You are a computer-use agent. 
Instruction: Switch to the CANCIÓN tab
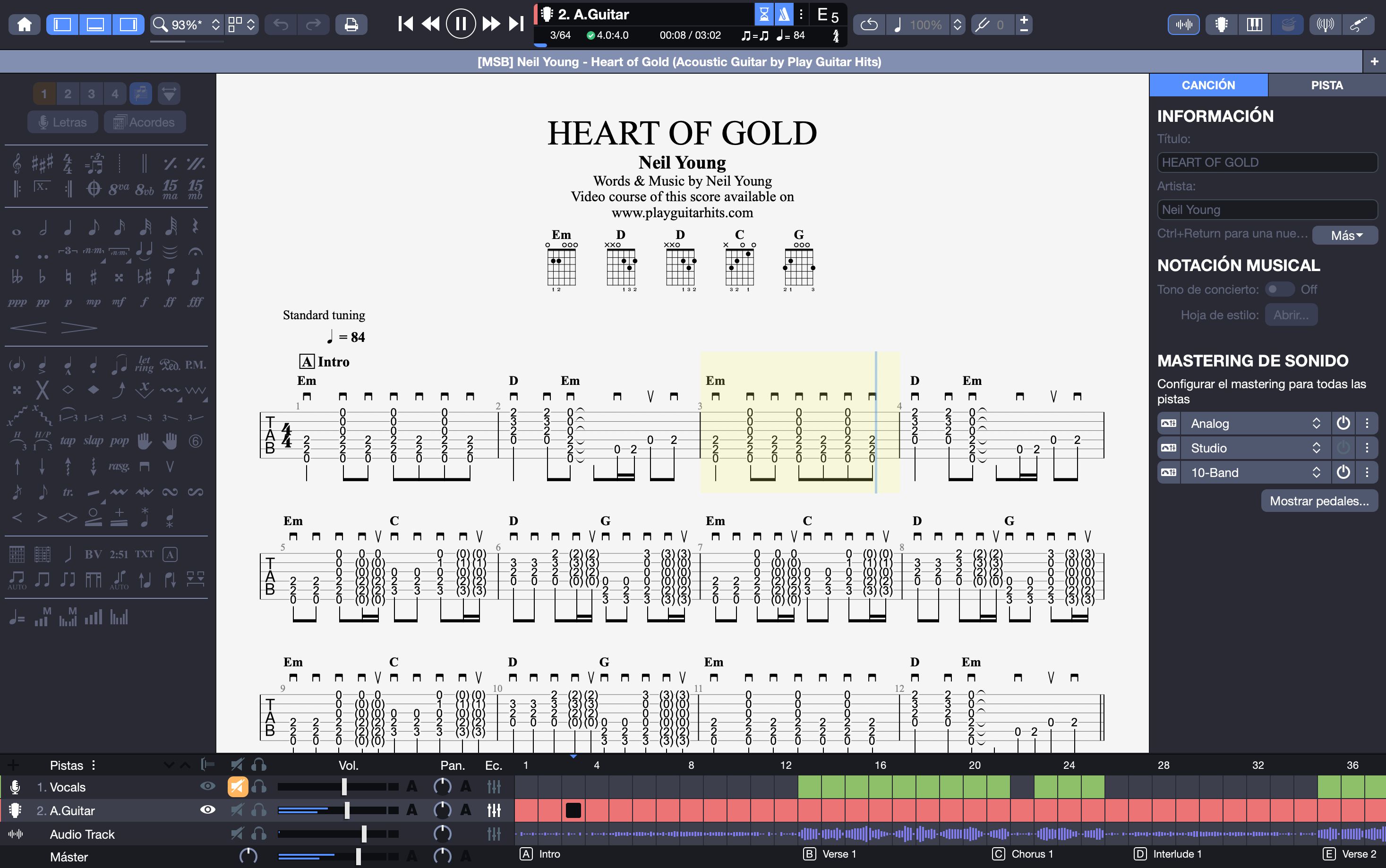[x=1208, y=85]
